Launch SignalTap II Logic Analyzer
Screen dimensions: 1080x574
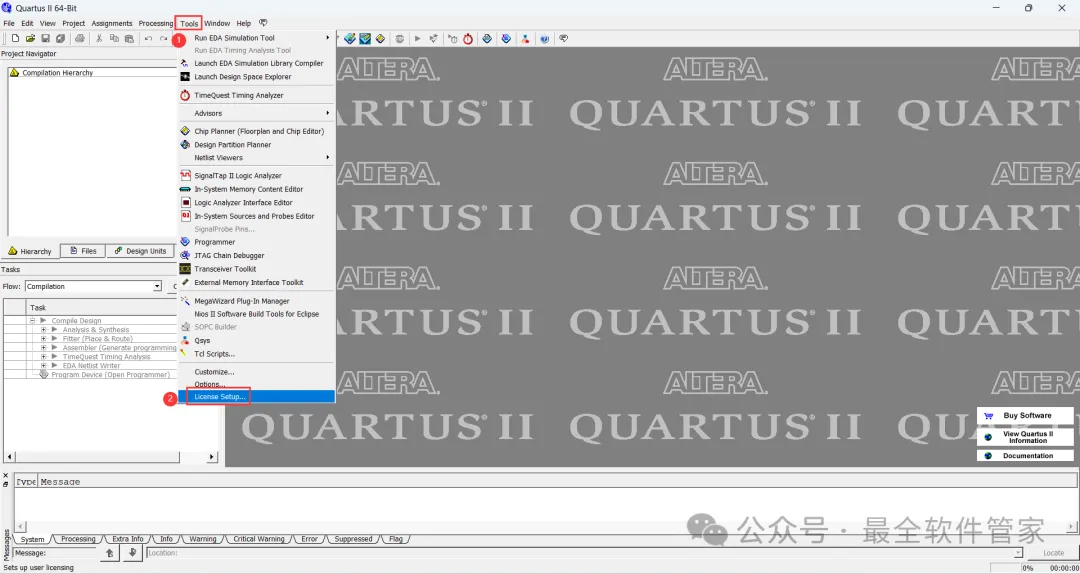pyautogui.click(x=256, y=176)
